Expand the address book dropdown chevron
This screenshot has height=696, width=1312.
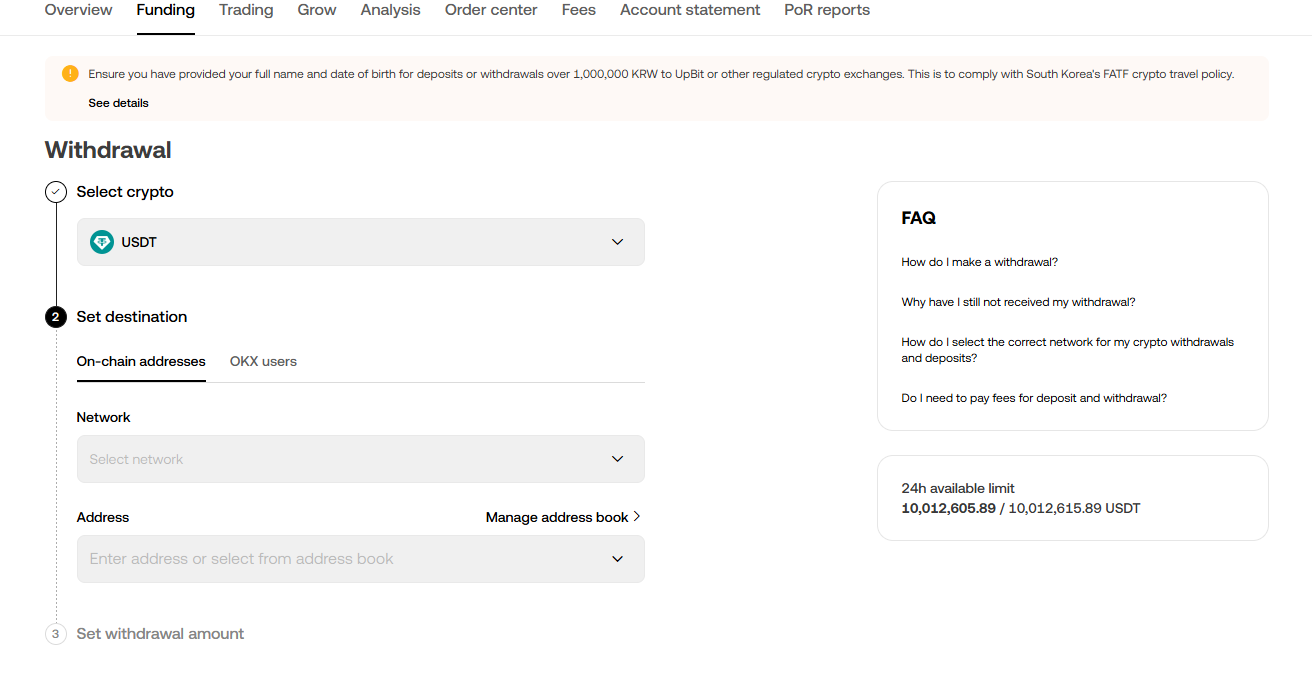[x=617, y=559]
